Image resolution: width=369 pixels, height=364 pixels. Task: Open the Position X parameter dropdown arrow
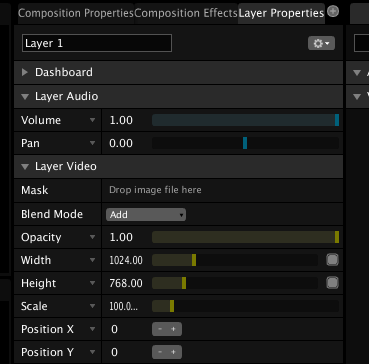[93, 329]
